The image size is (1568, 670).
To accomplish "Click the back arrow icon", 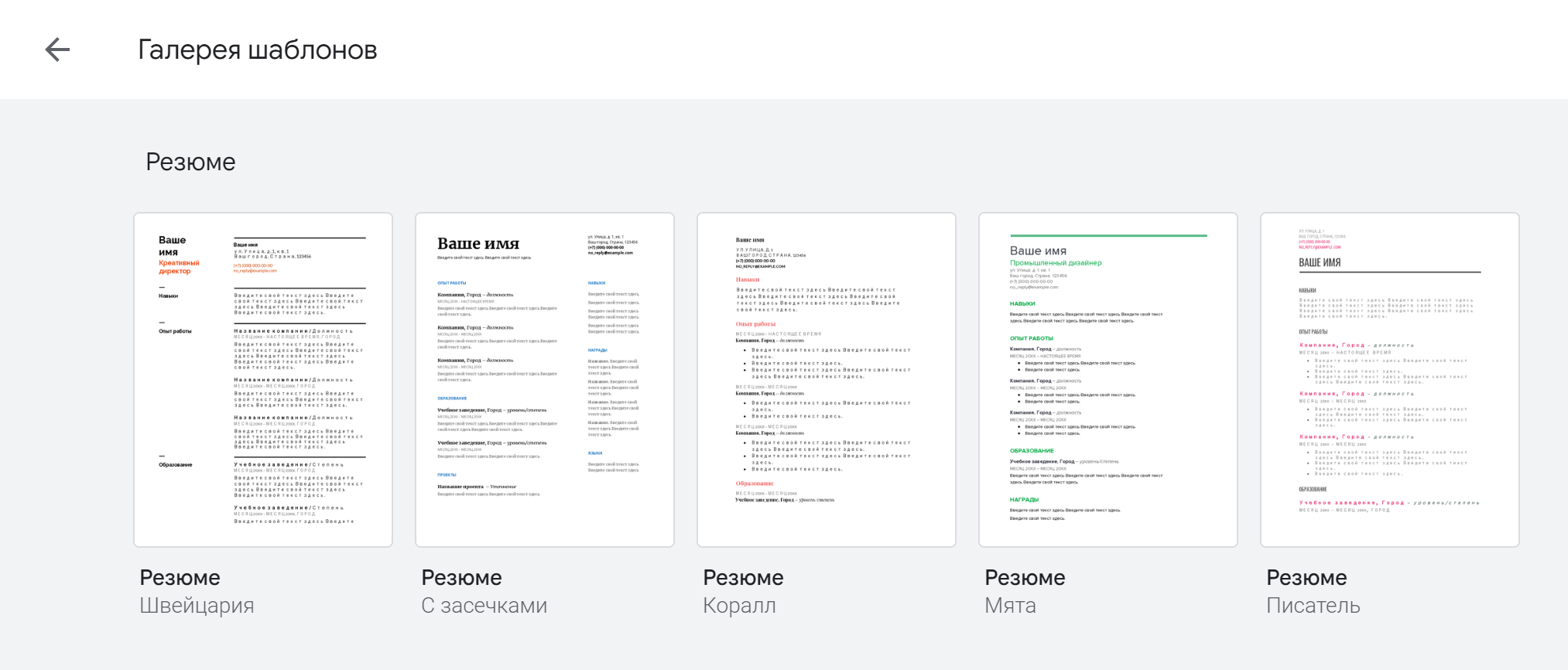I will click(x=57, y=50).
